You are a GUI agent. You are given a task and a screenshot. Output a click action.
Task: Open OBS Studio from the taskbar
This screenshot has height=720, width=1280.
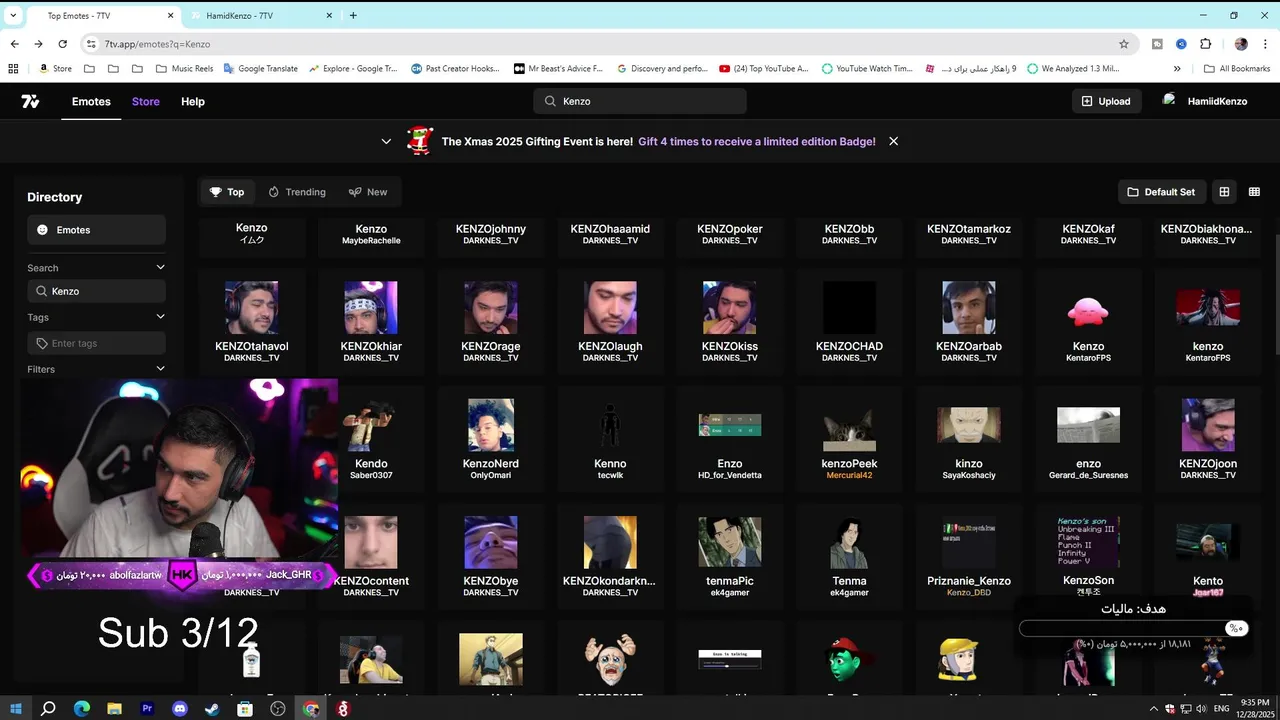[278, 709]
